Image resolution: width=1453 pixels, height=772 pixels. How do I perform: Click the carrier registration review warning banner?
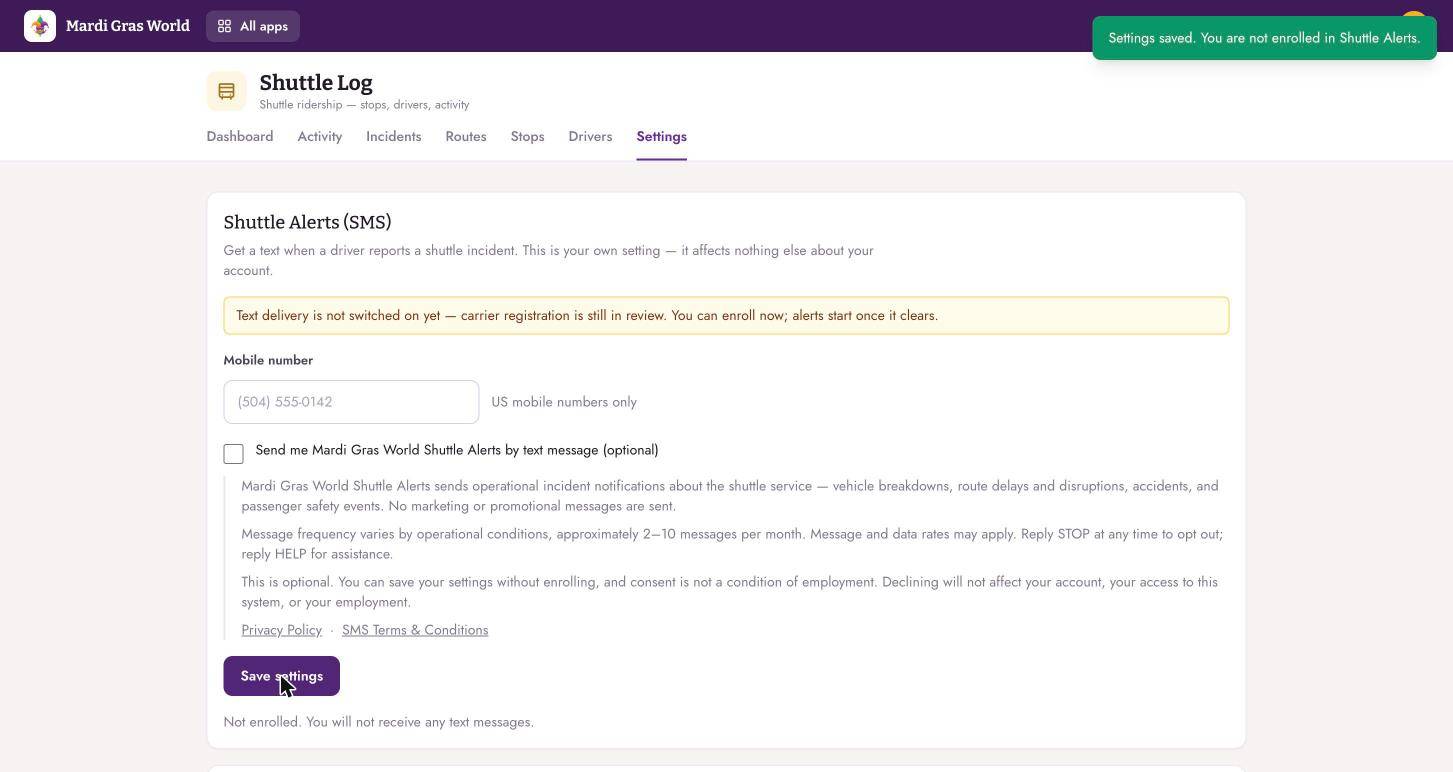click(726, 315)
